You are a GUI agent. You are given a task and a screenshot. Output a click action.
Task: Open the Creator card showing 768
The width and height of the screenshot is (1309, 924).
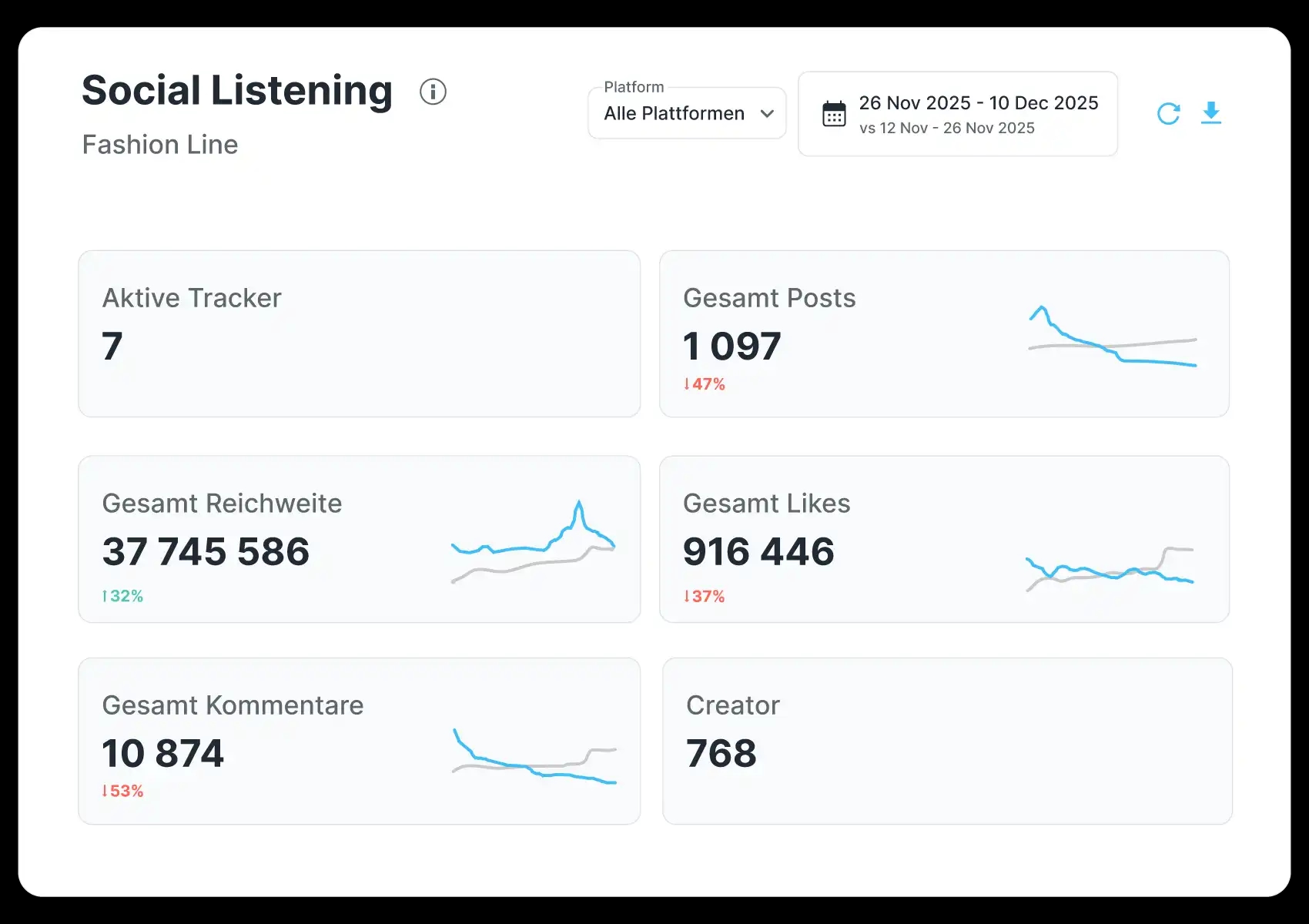click(x=947, y=741)
